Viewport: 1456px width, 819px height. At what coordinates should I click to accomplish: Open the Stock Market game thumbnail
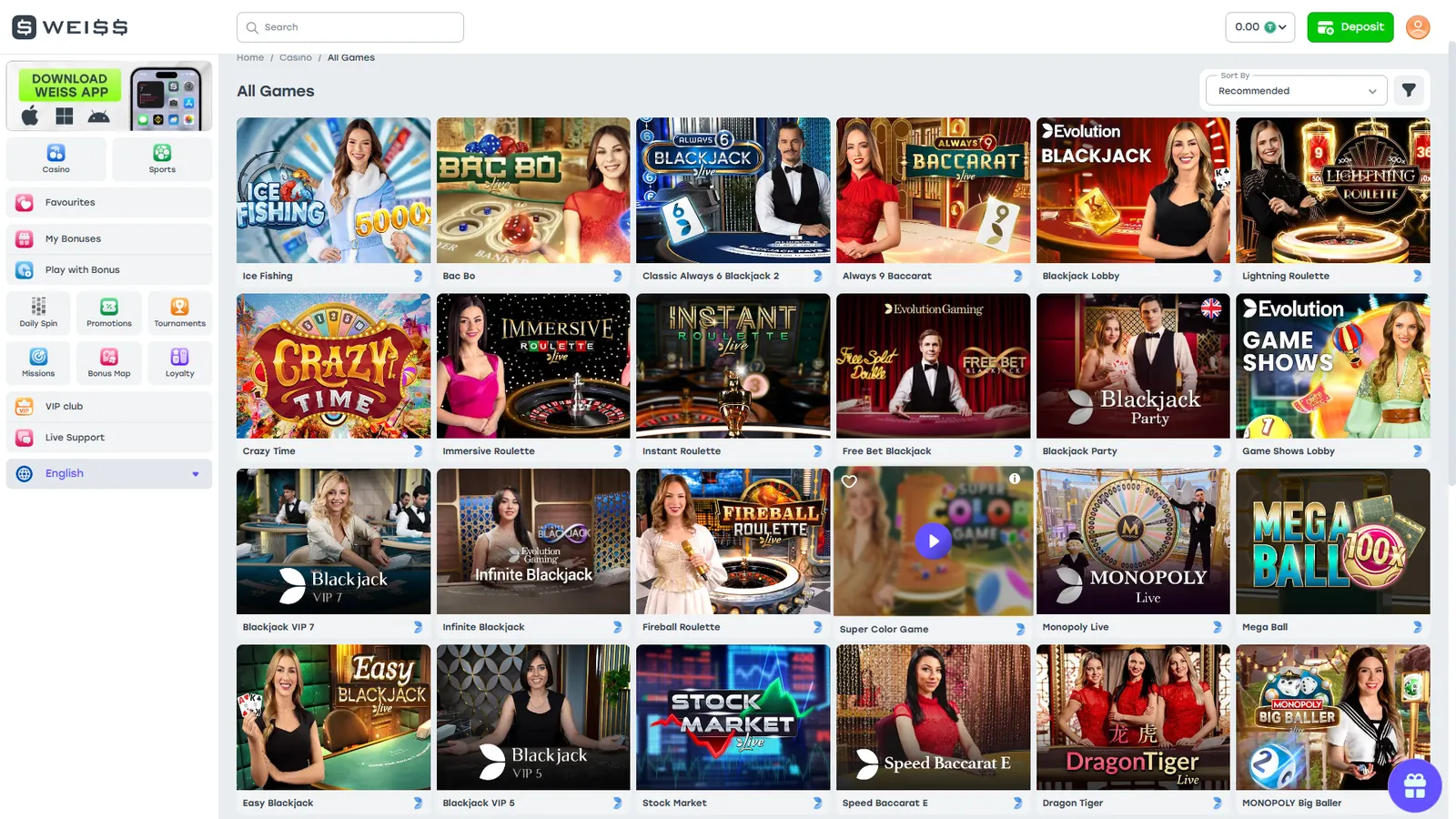733,717
